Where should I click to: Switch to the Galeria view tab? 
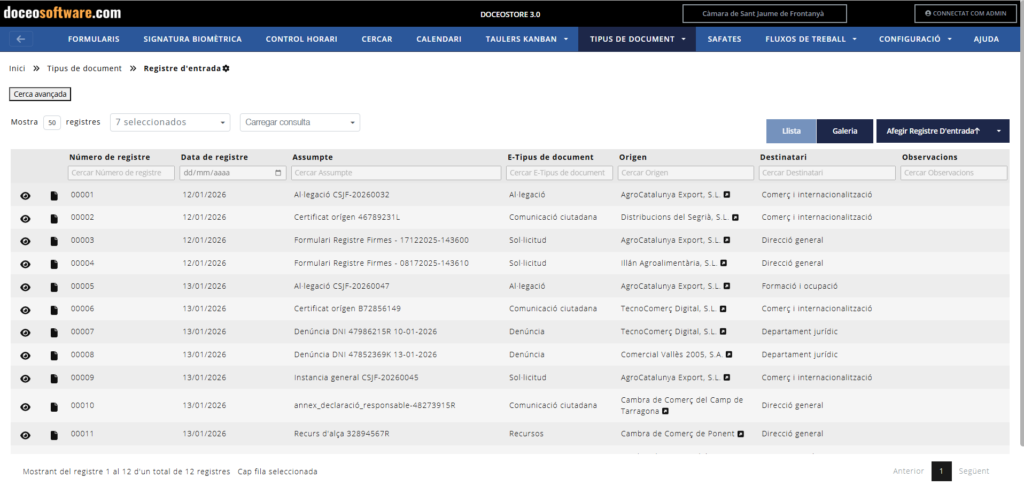tap(845, 131)
